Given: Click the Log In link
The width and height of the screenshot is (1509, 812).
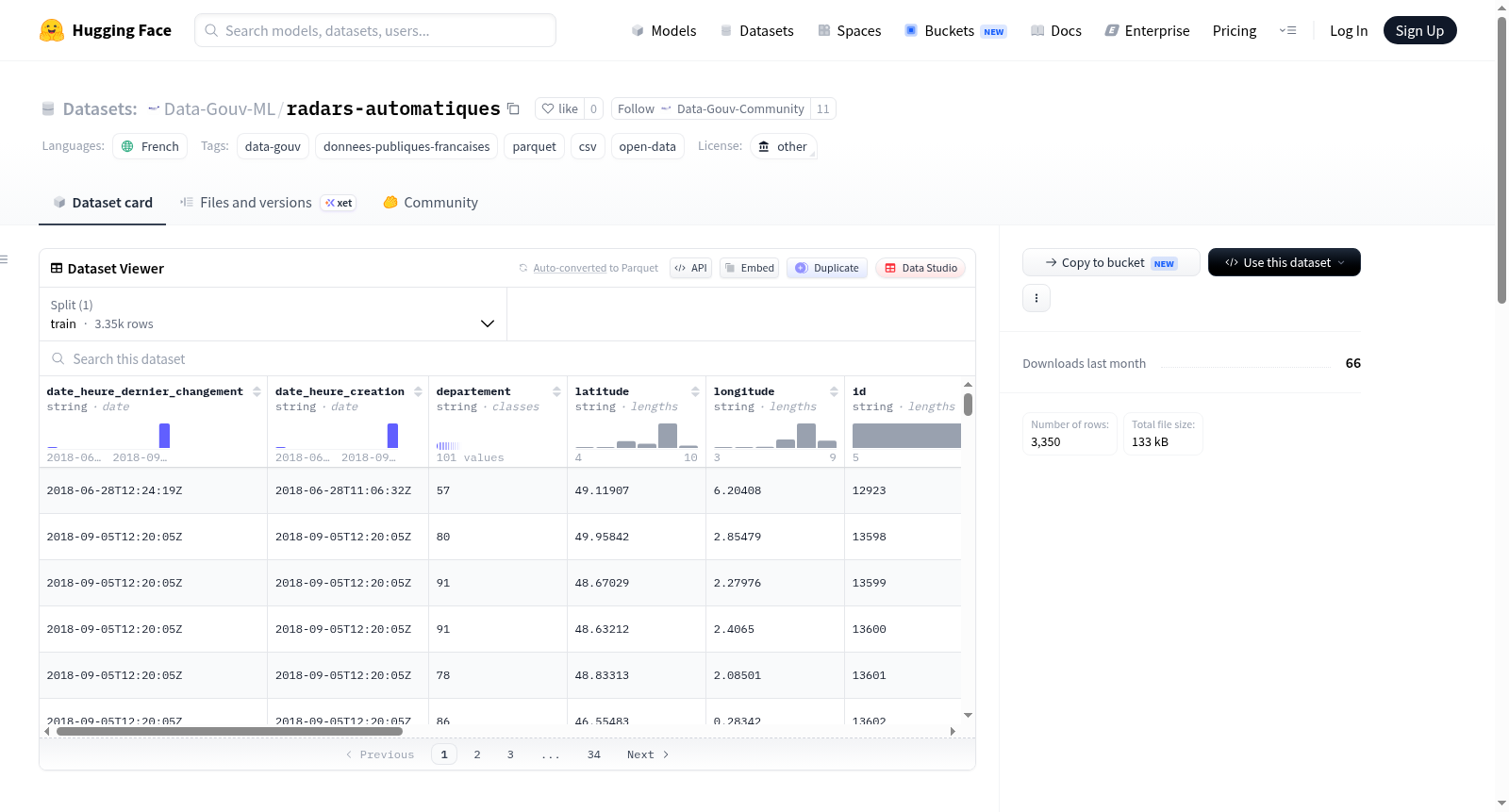Looking at the screenshot, I should pos(1349,30).
